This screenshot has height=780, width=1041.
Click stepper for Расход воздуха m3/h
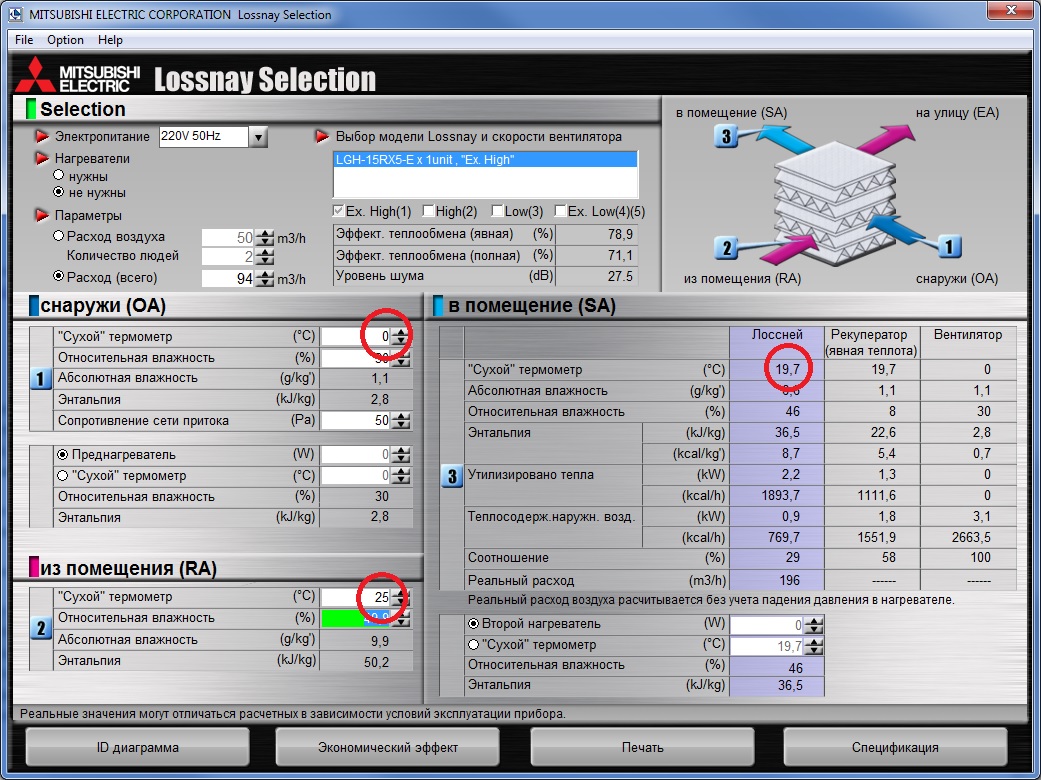(x=265, y=238)
